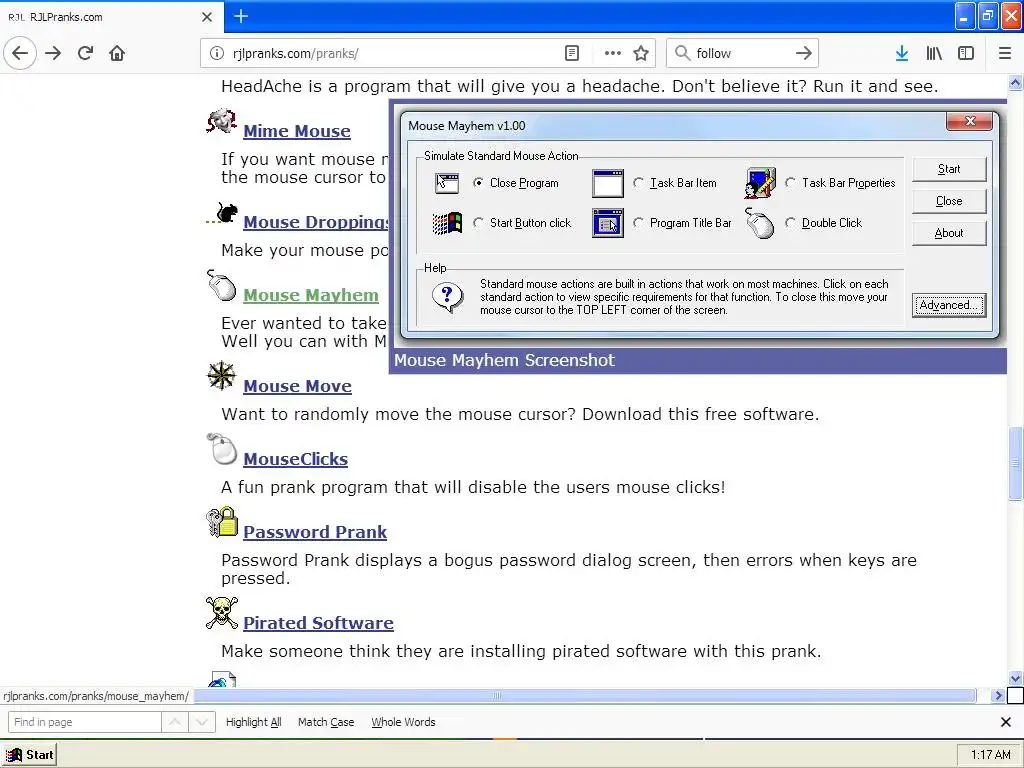Image resolution: width=1024 pixels, height=768 pixels.
Task: Go forward one page in the browser
Action: [x=54, y=53]
